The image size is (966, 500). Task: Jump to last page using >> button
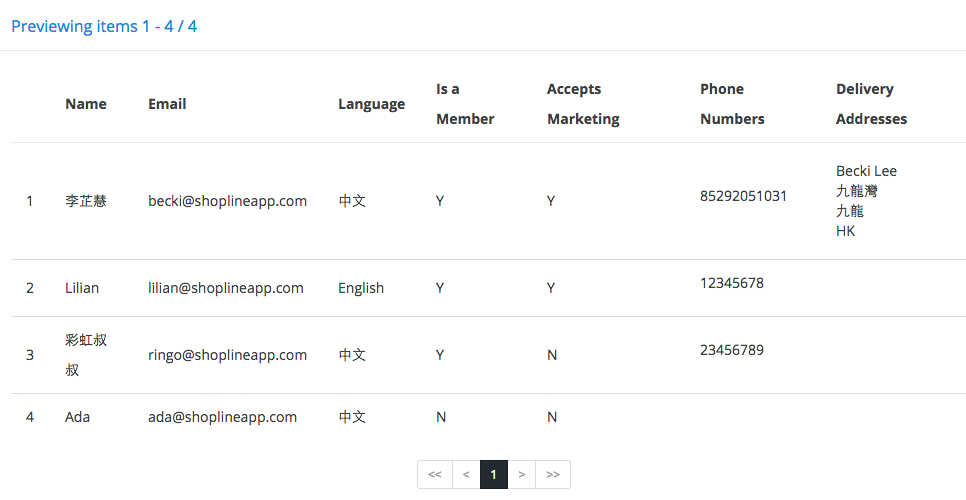click(553, 474)
